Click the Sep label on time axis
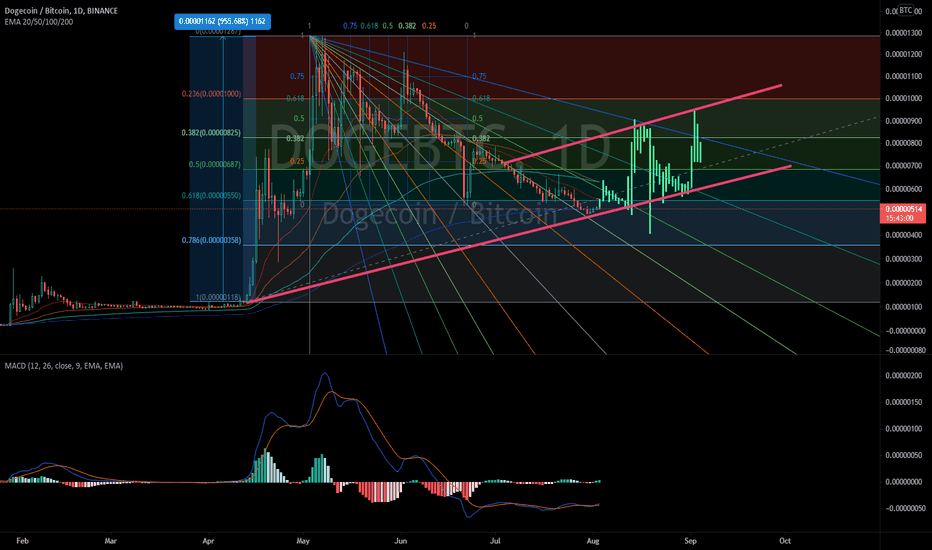This screenshot has width=932, height=550. [690, 541]
